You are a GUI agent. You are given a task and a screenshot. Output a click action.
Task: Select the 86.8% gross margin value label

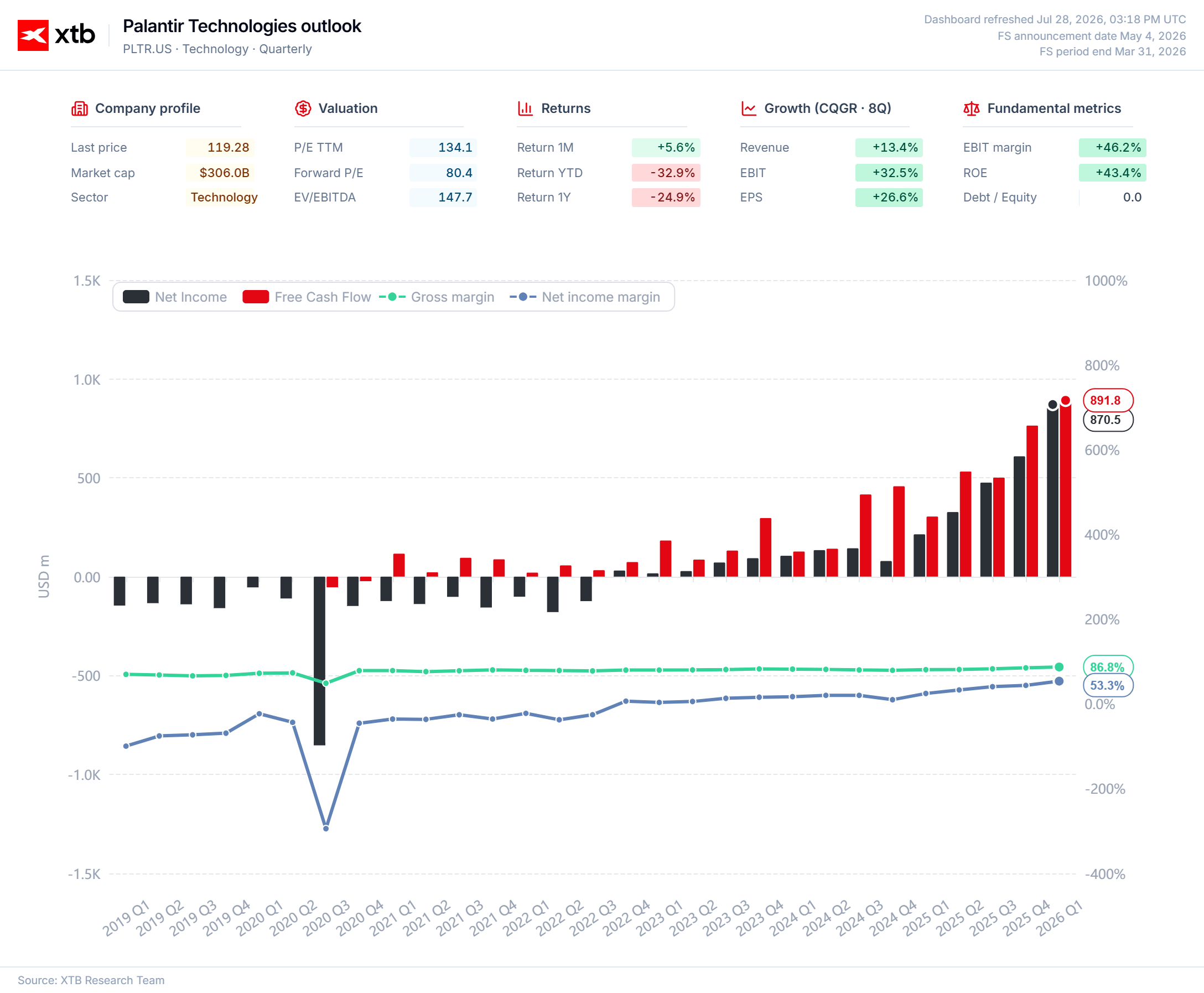coord(1108,666)
